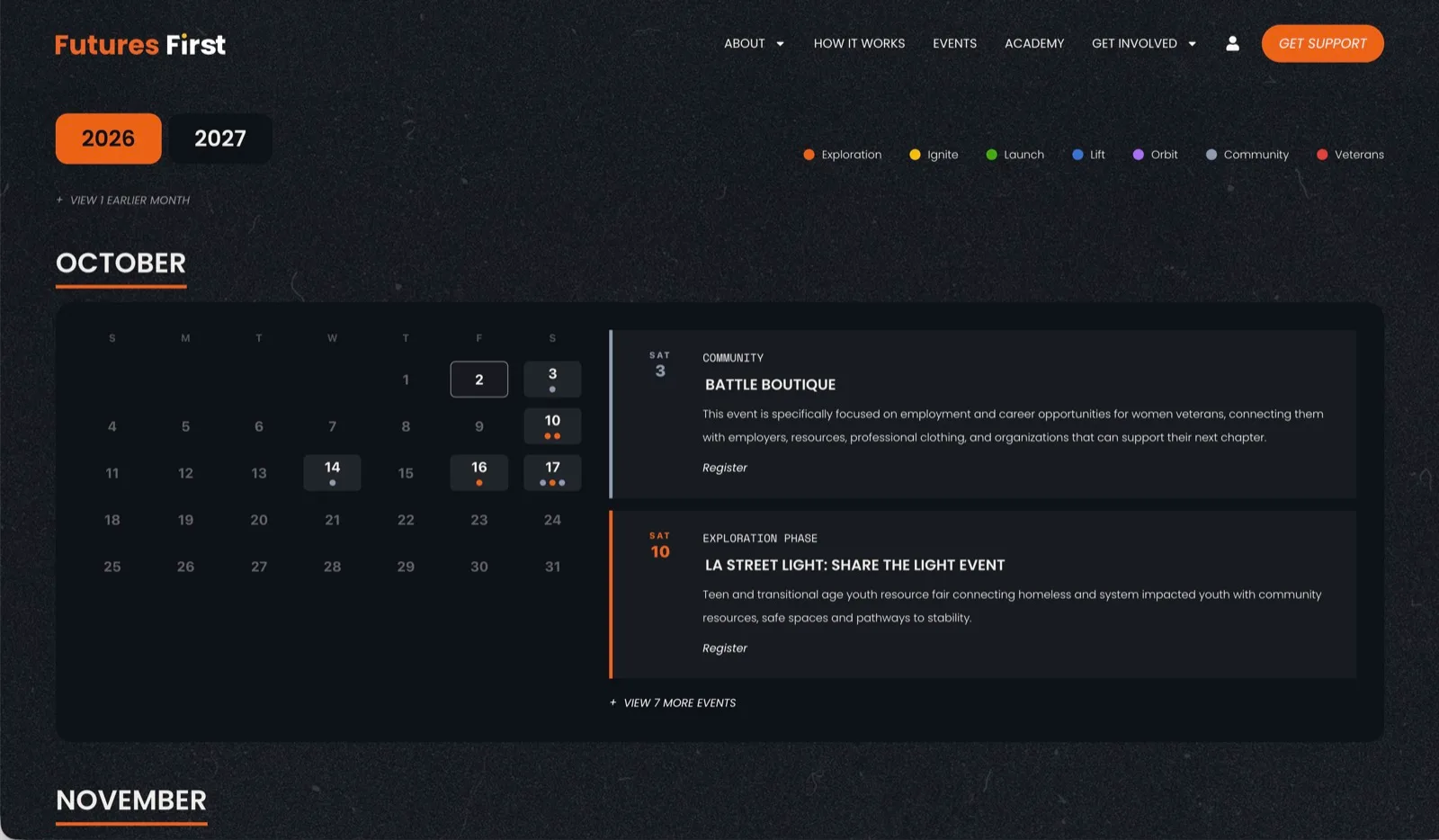Open the How It Works page
Image resolution: width=1439 pixels, height=840 pixels.
click(x=859, y=43)
